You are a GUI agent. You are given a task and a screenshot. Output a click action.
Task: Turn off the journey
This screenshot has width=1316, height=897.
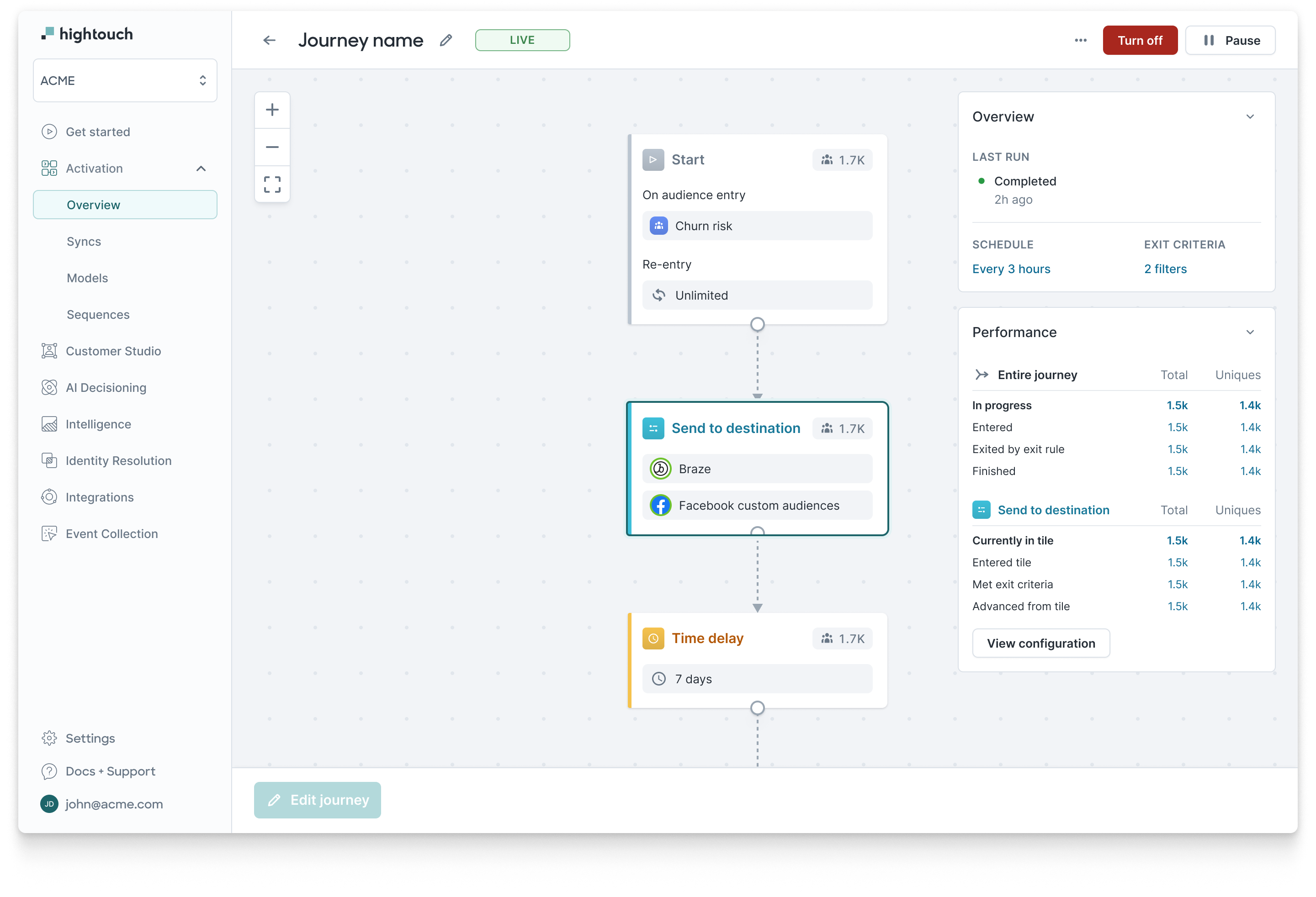(1139, 40)
